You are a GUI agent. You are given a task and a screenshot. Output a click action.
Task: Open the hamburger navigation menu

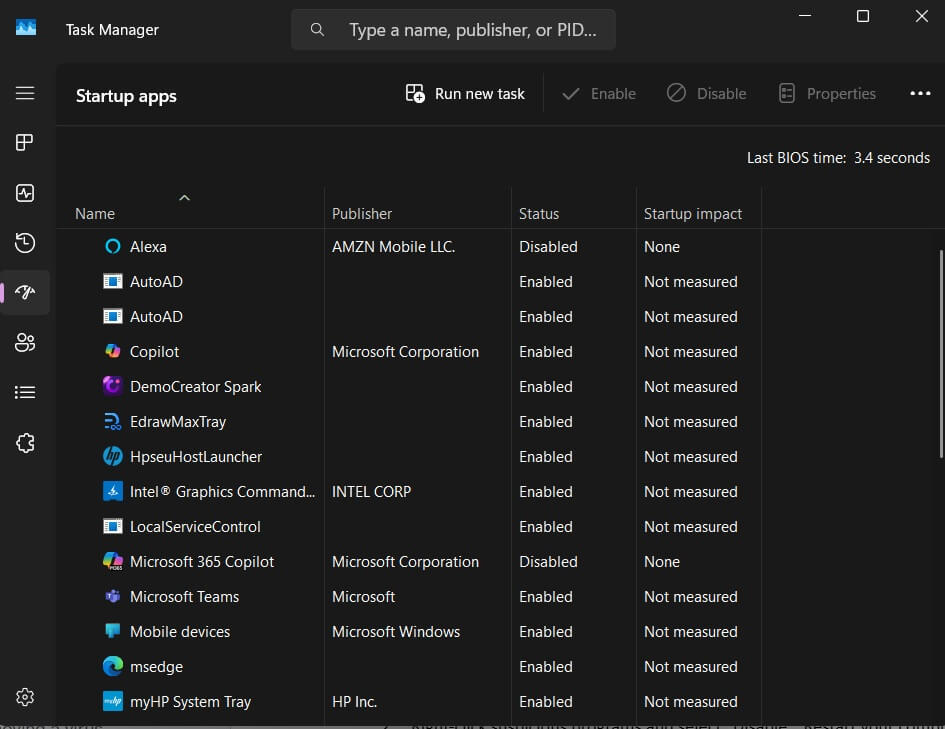coord(25,93)
